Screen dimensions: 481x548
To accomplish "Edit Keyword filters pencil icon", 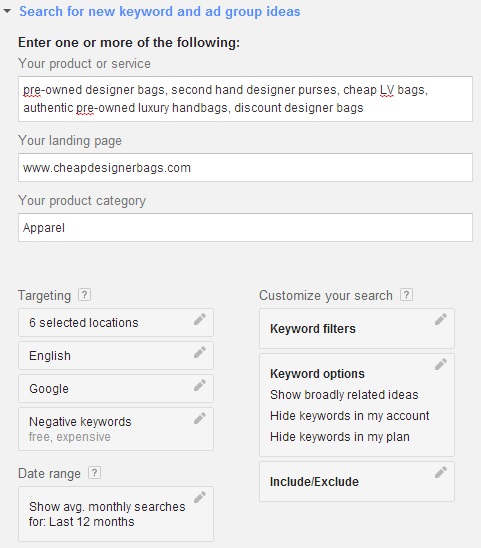I will [x=441, y=319].
